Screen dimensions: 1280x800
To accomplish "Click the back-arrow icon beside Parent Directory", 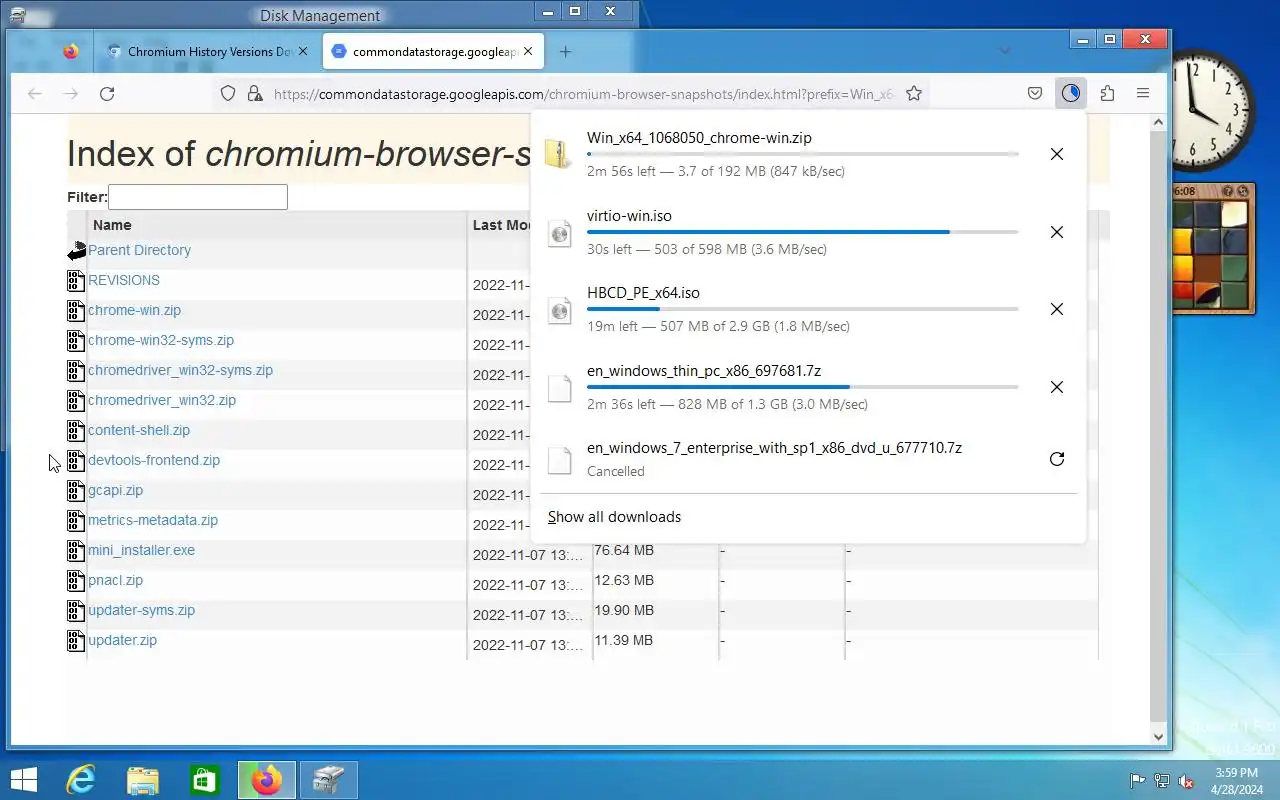I will 76,251.
